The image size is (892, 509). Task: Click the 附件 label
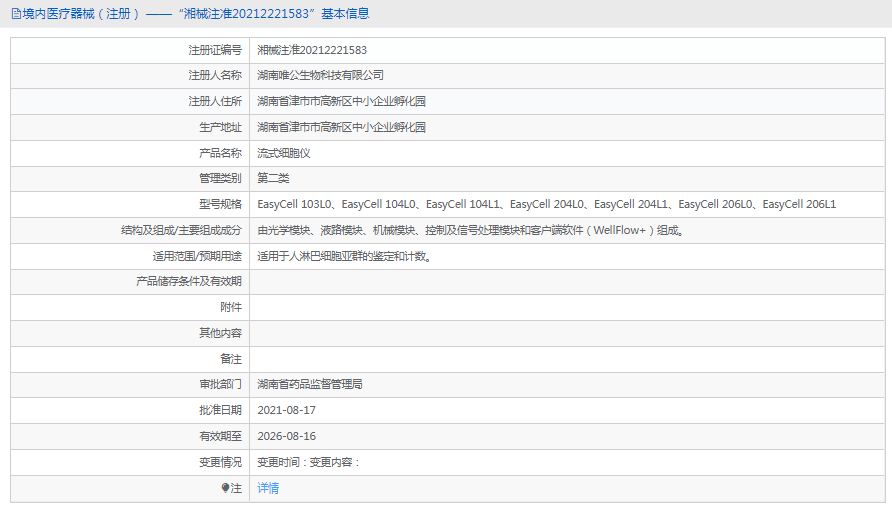coord(231,307)
